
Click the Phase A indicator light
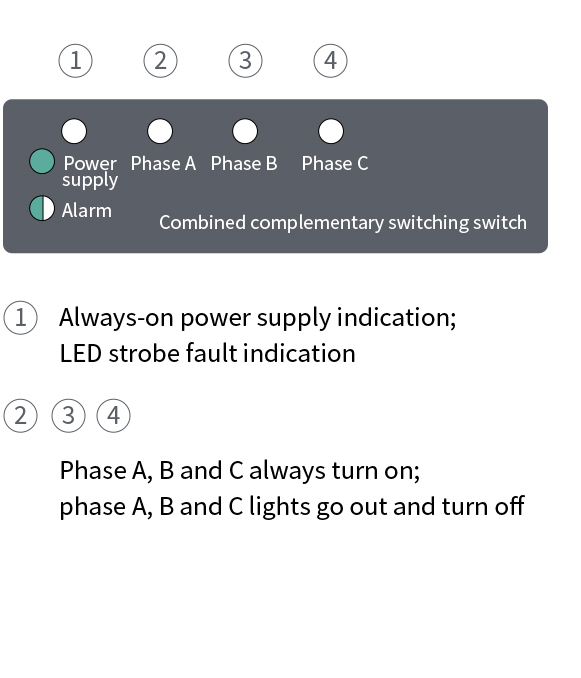pos(160,131)
